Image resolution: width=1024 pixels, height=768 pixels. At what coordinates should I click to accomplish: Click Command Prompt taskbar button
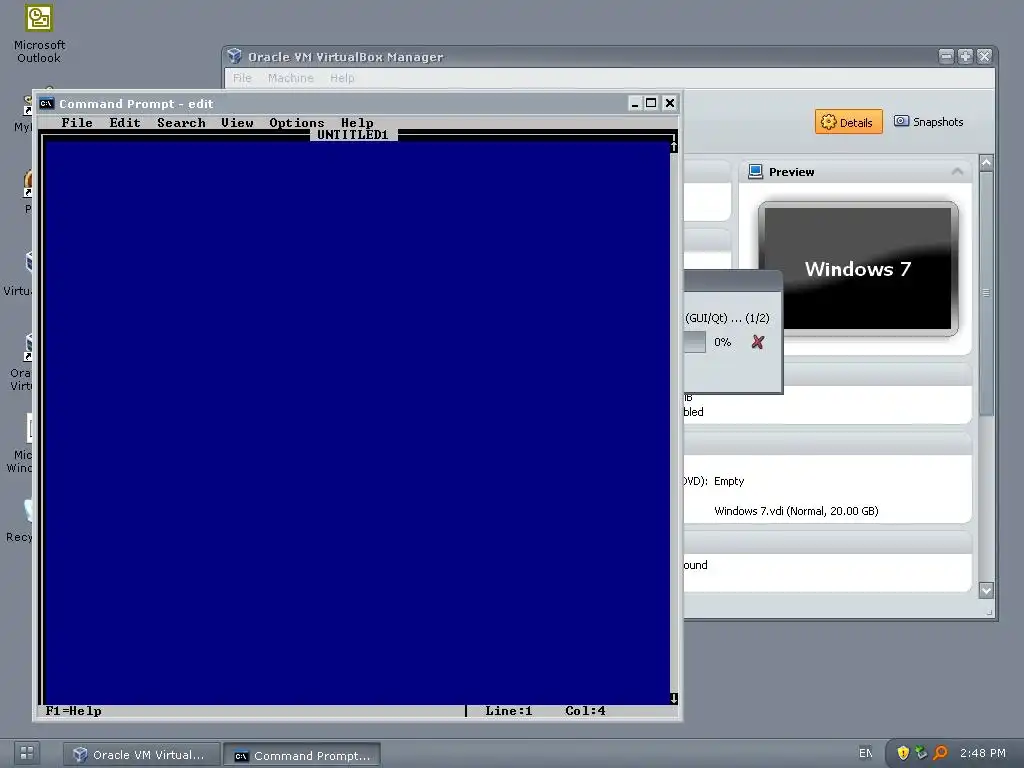(302, 756)
